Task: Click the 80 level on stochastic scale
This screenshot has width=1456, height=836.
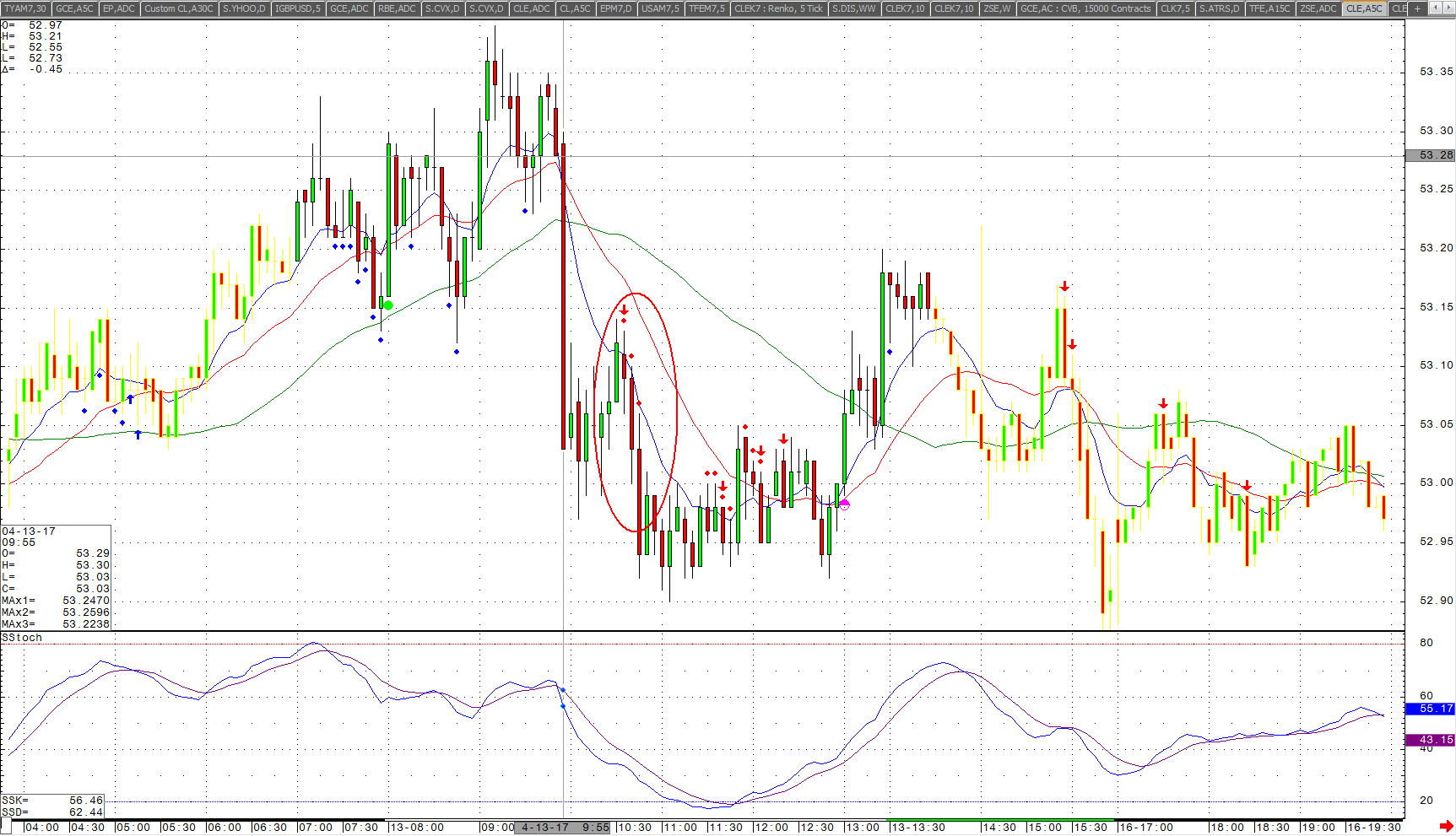Action: pyautogui.click(x=1426, y=643)
